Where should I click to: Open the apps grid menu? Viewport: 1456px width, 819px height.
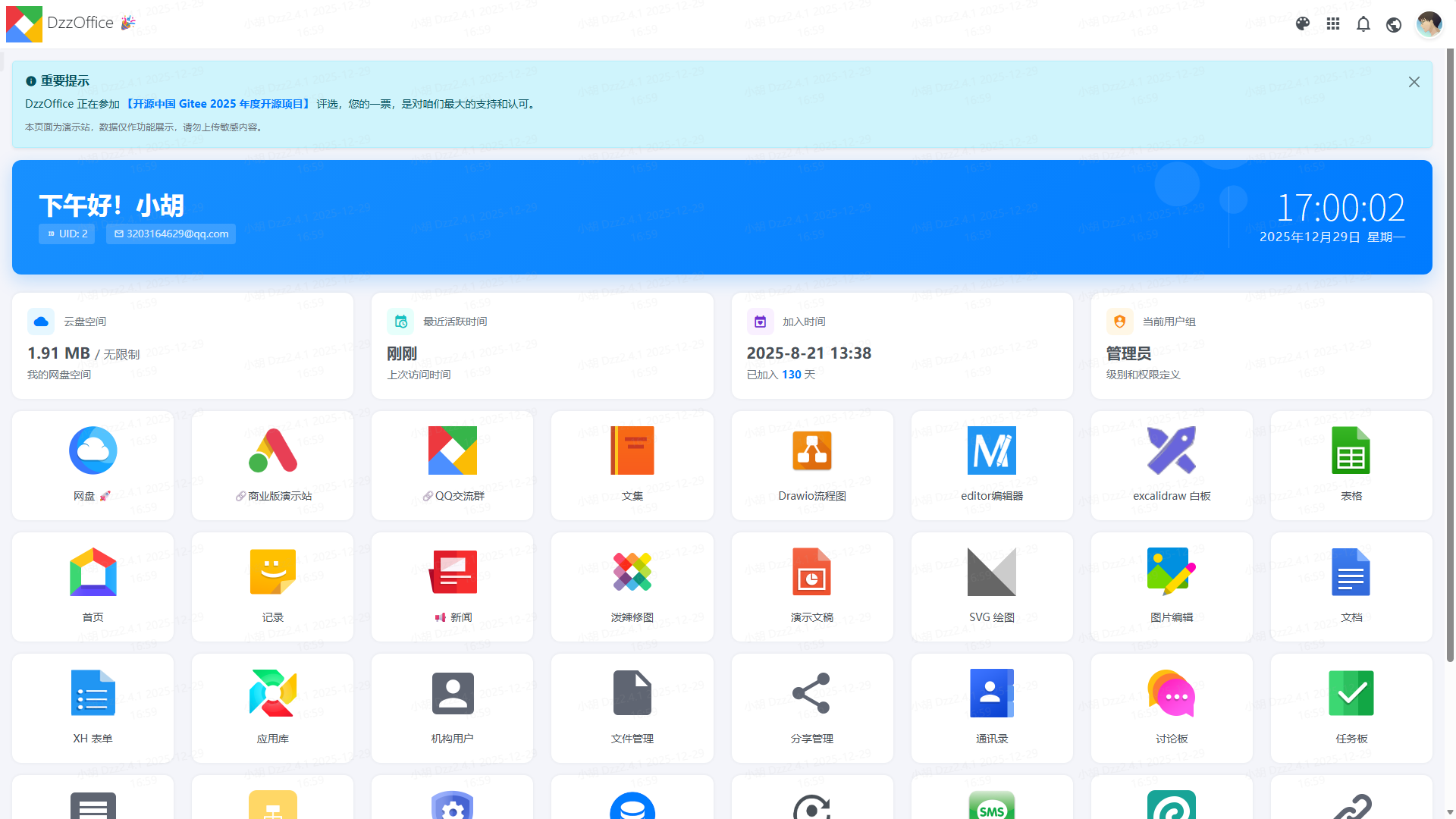(1333, 24)
